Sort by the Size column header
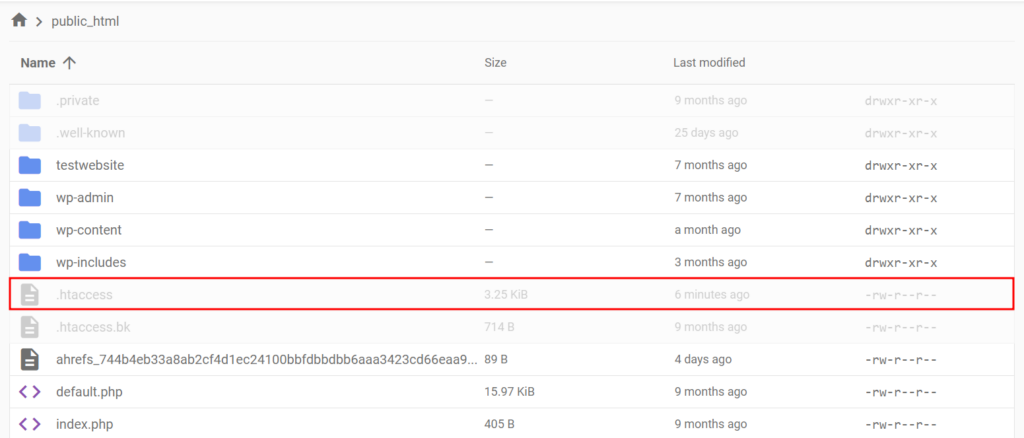The width and height of the screenshot is (1024, 438). (495, 63)
